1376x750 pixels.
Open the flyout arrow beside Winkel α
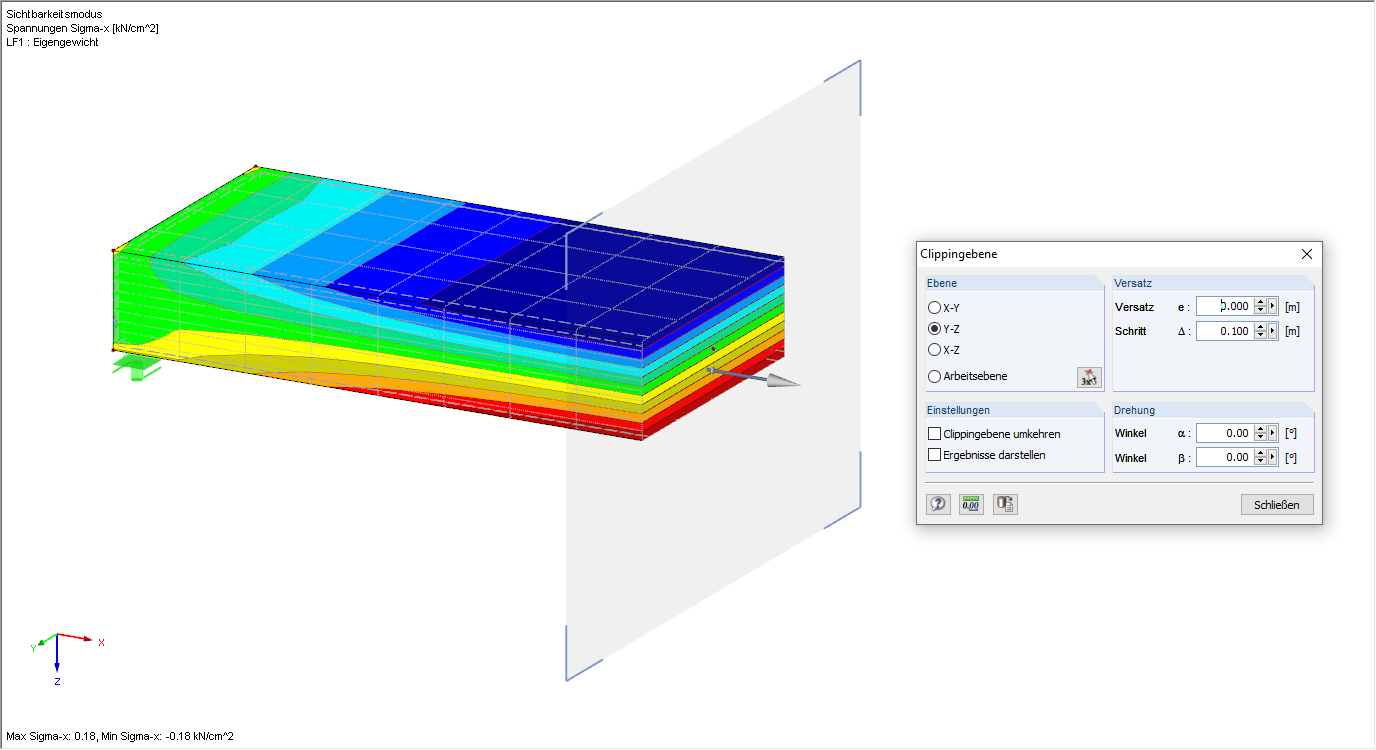(1273, 433)
